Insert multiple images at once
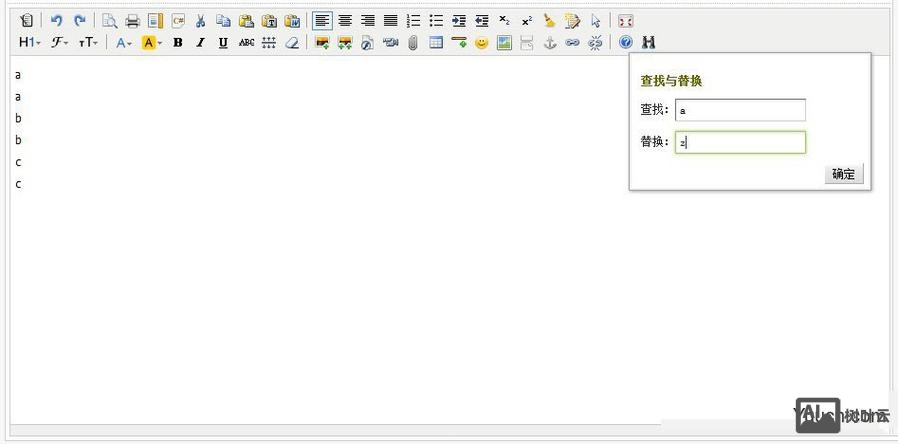This screenshot has height=444, width=898. (x=345, y=42)
